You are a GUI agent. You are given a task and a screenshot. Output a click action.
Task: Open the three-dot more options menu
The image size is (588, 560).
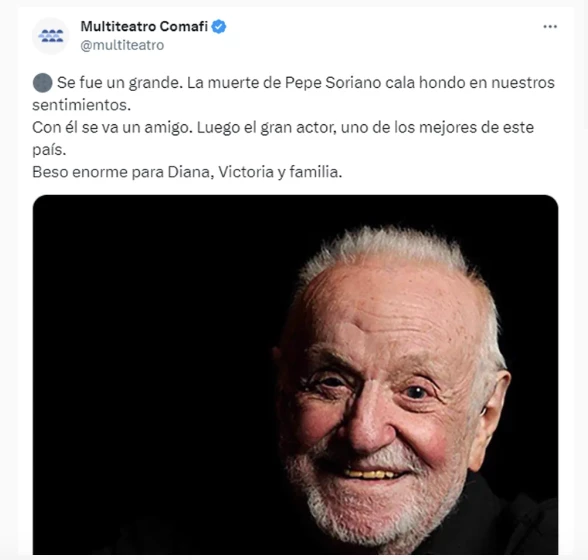point(550,27)
